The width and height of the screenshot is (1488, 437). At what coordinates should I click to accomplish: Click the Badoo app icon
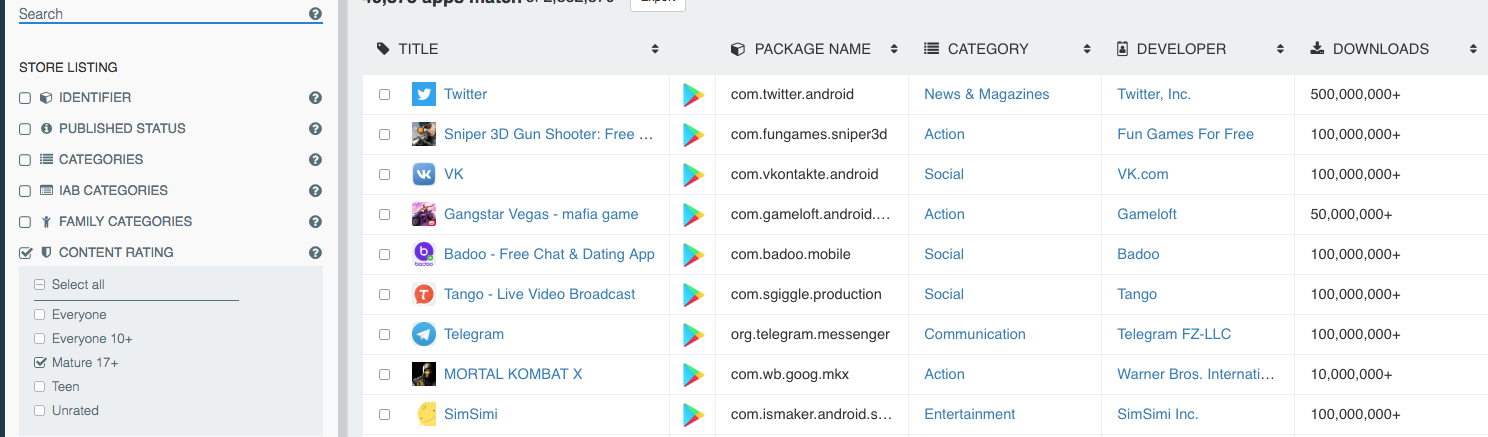(x=424, y=254)
